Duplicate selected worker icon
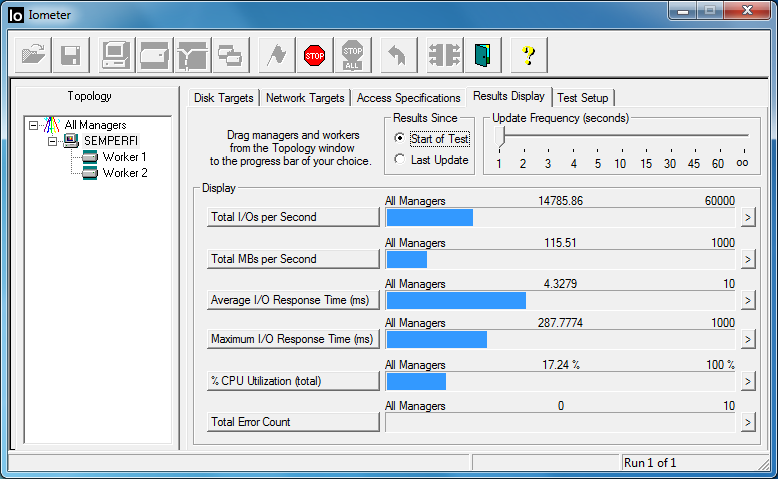The image size is (778, 479). (x=230, y=55)
